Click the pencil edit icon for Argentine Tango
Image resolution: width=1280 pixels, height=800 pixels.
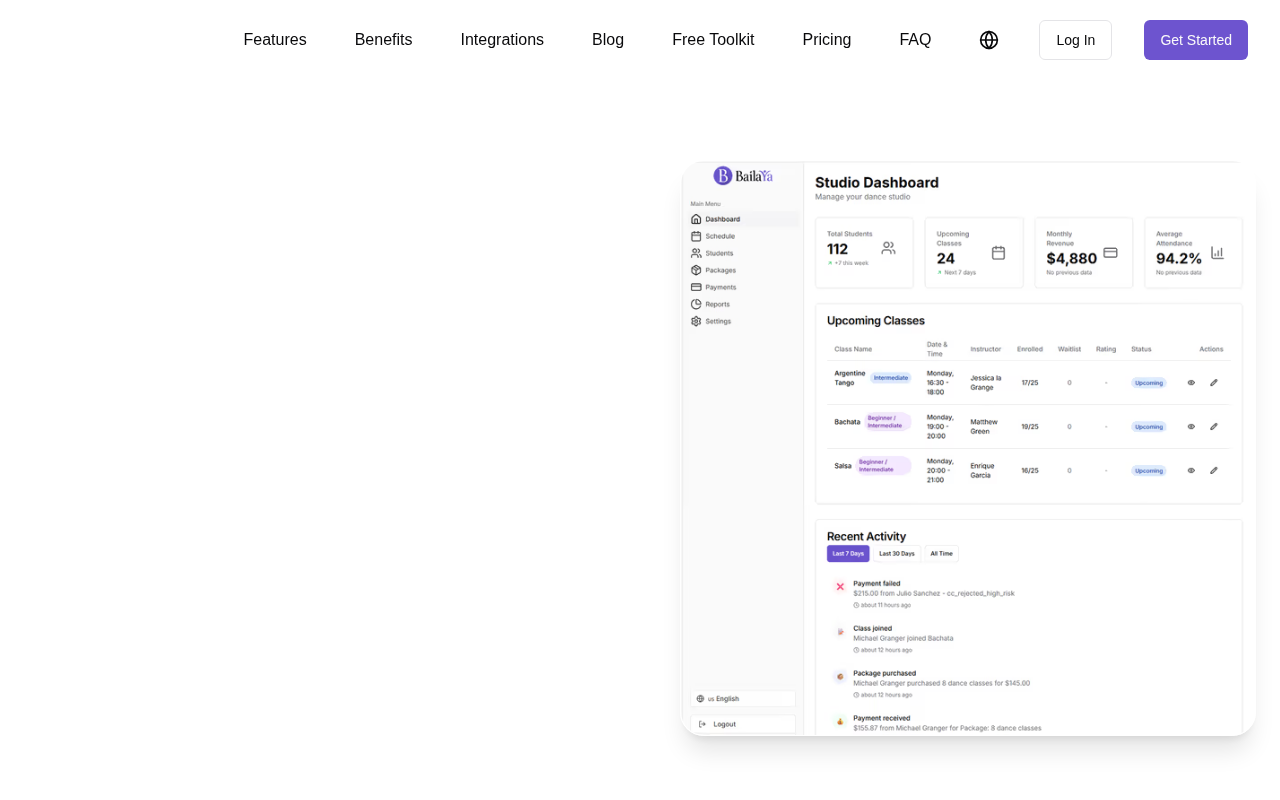(x=1214, y=382)
